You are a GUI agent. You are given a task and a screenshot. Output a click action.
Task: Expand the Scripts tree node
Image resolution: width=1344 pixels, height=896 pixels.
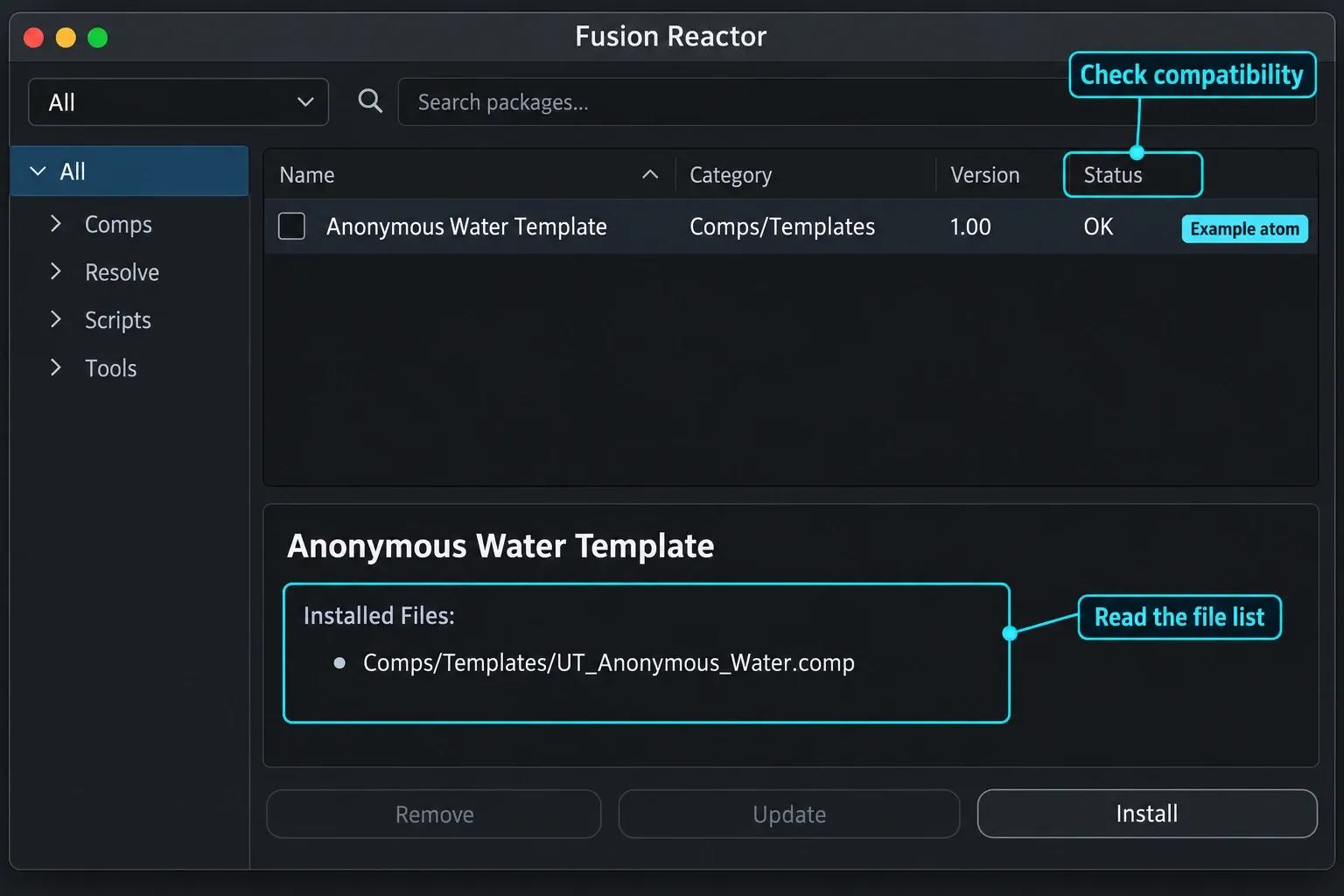[x=56, y=319]
